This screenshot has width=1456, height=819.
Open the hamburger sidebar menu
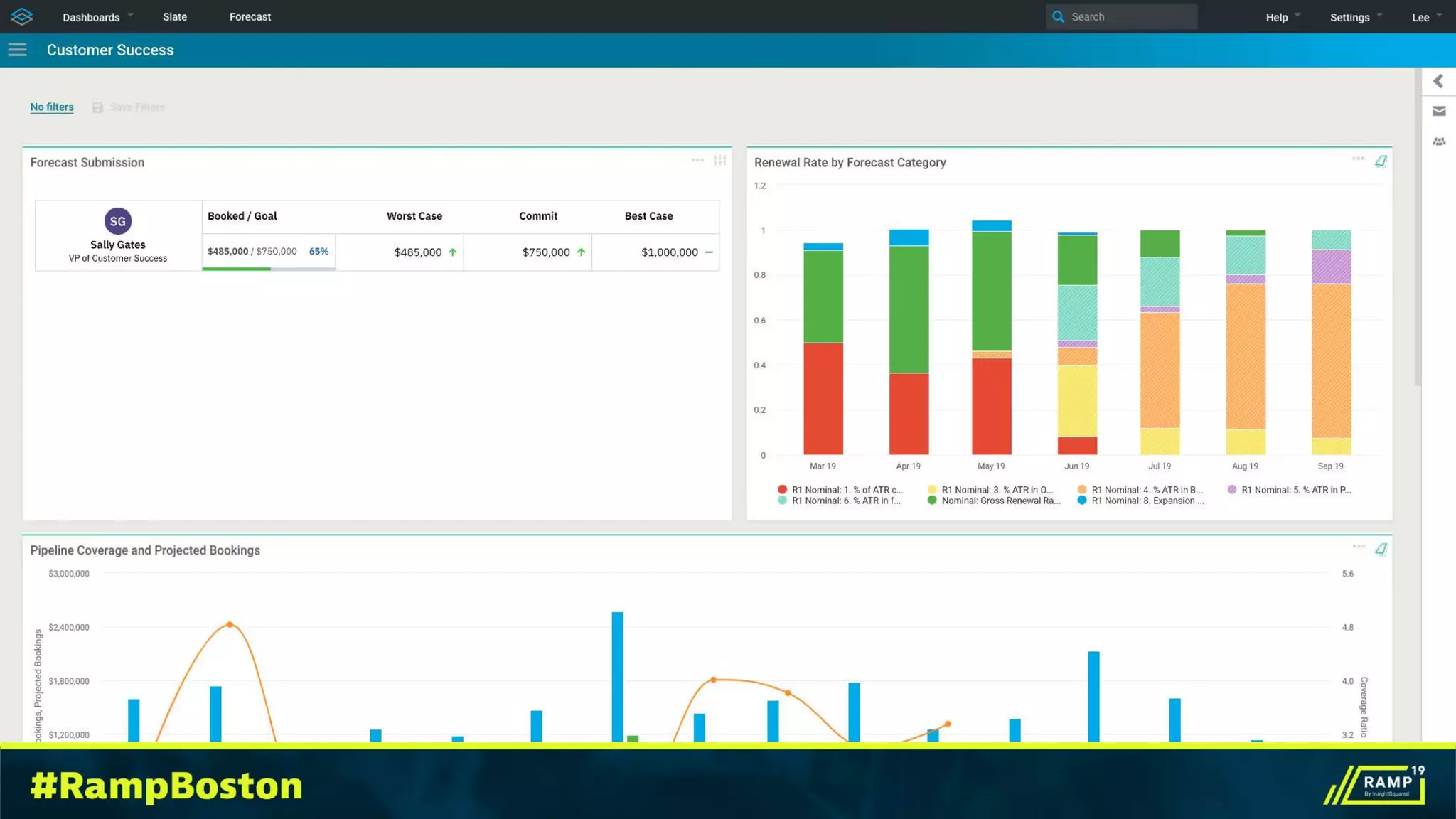(x=18, y=50)
